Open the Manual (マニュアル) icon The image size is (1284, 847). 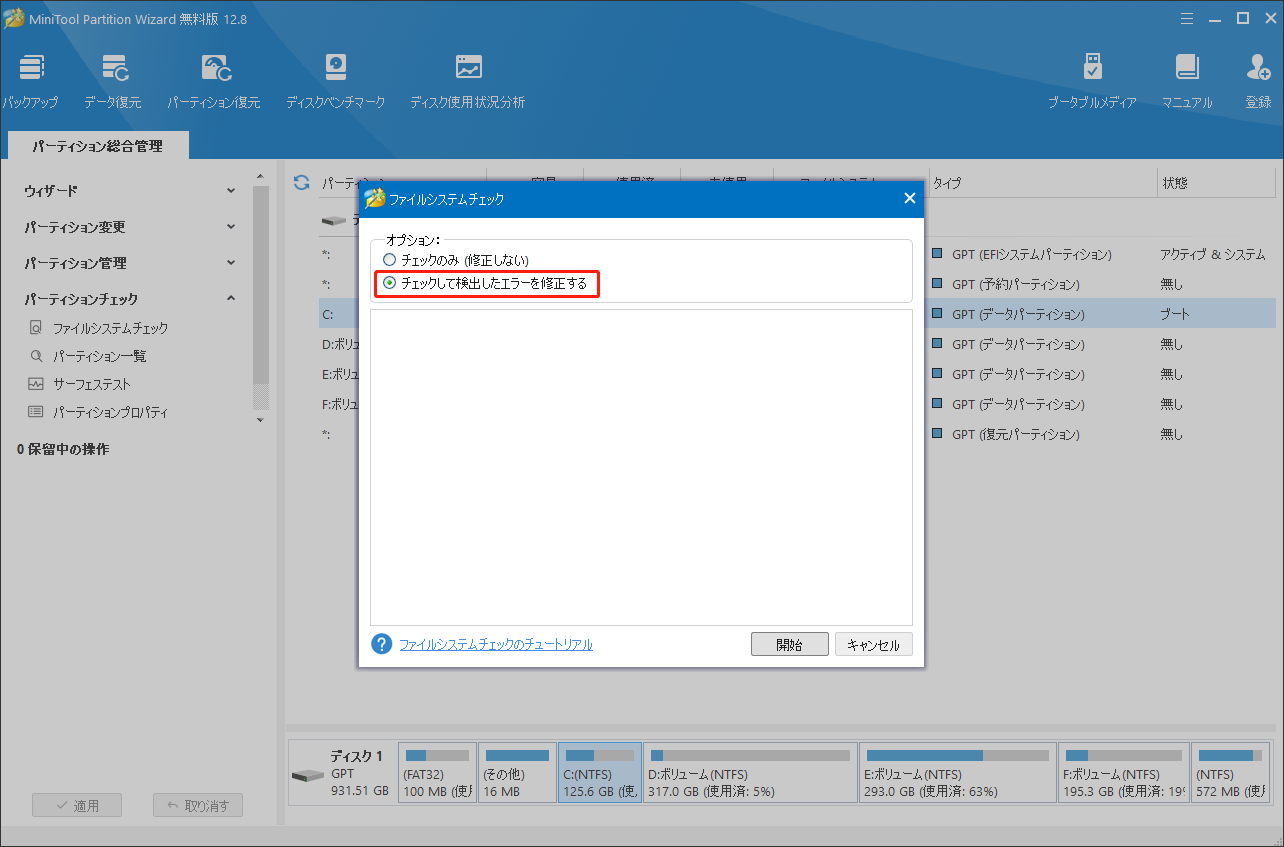point(1187,68)
